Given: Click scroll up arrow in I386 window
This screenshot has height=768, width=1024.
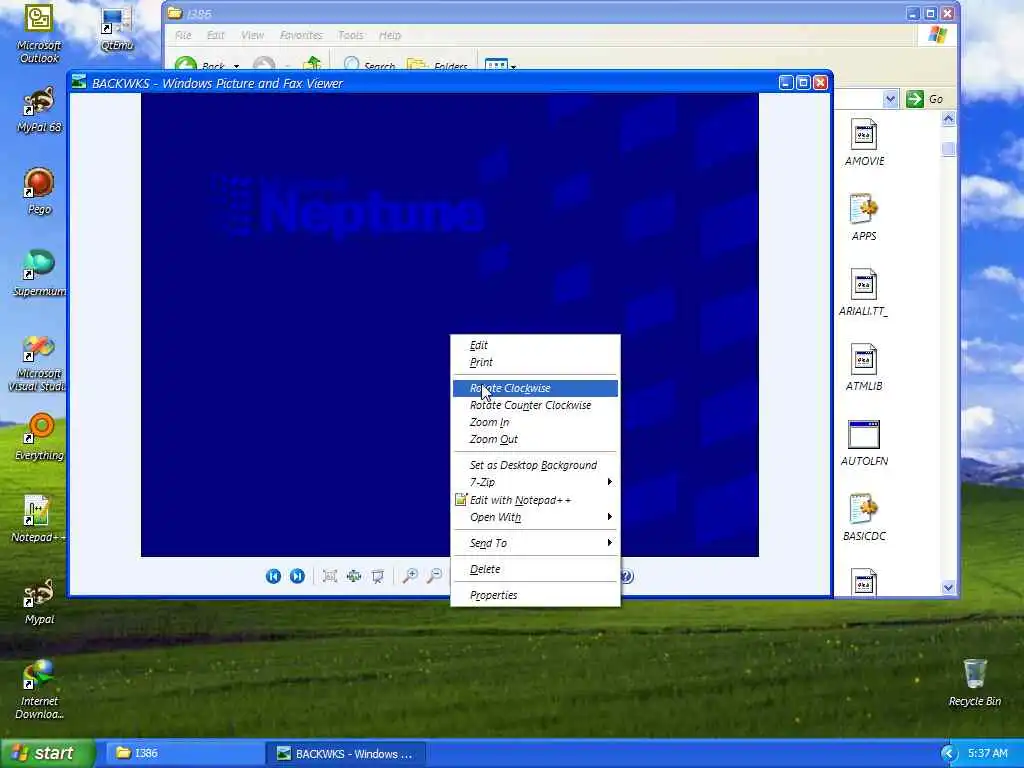Looking at the screenshot, I should (948, 118).
